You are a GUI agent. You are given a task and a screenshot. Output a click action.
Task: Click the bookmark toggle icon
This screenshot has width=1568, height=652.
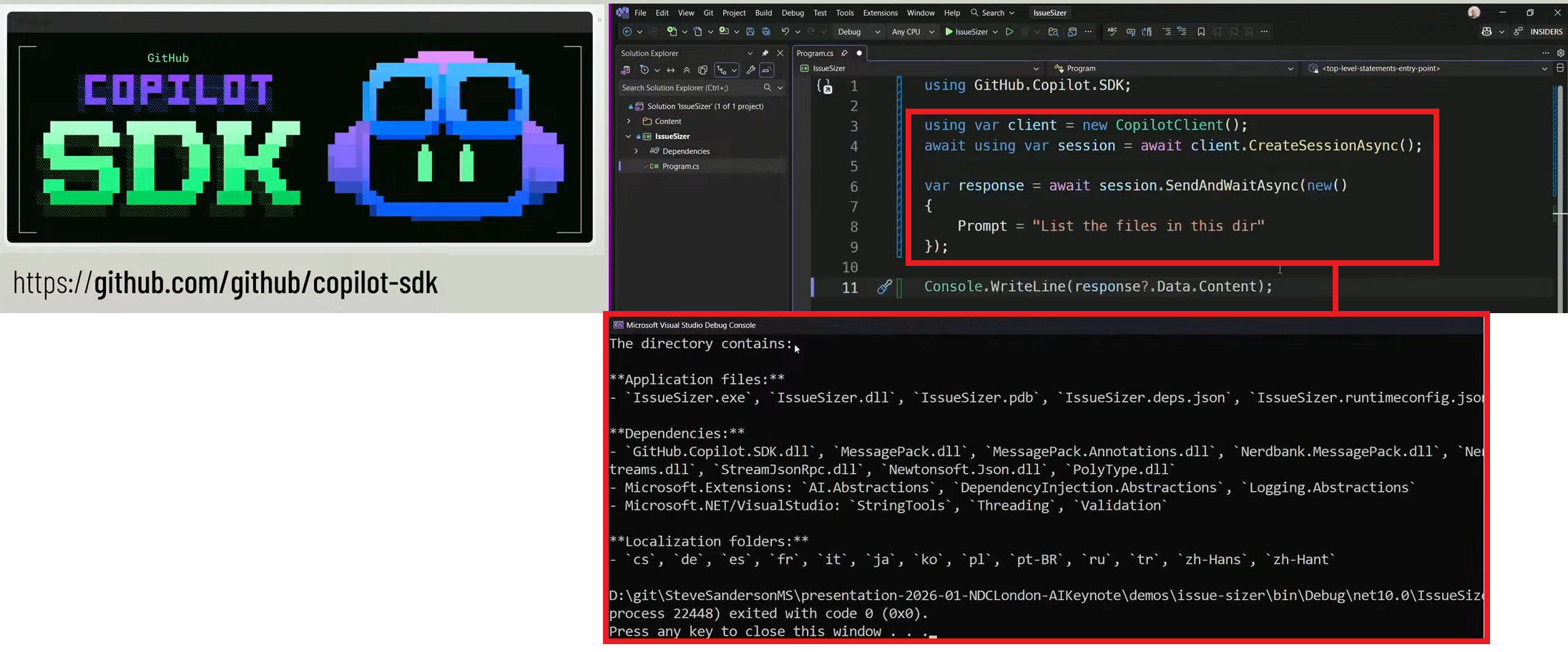(1201, 31)
